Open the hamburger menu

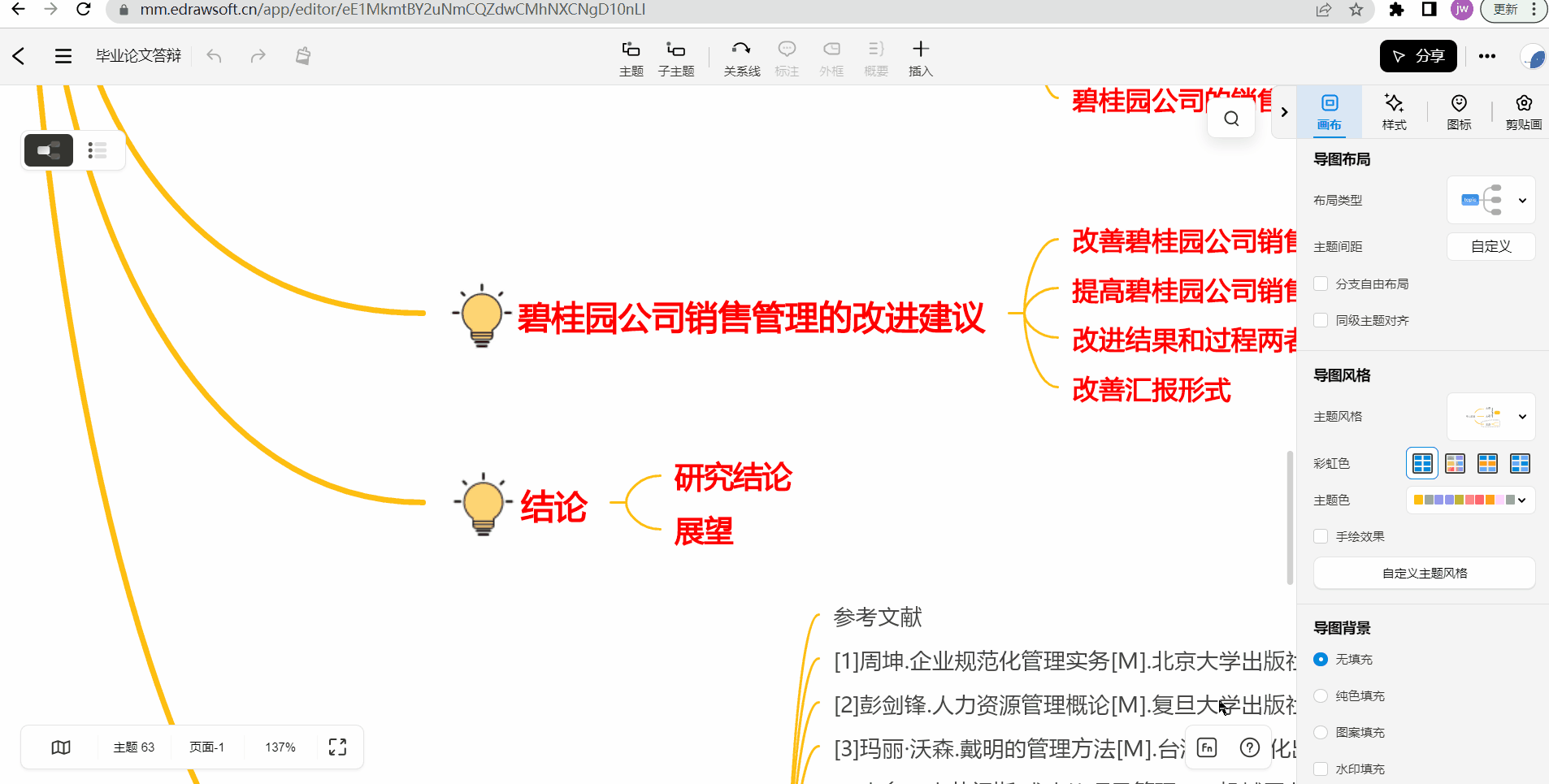point(63,56)
